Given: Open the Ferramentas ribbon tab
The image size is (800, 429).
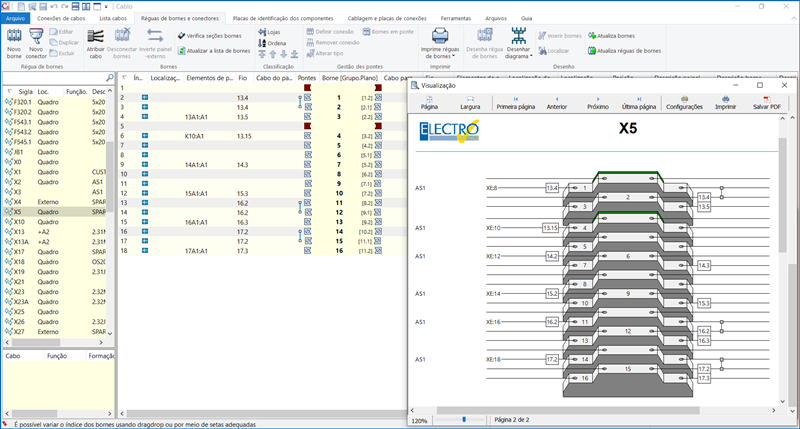Looking at the screenshot, I should pos(454,18).
